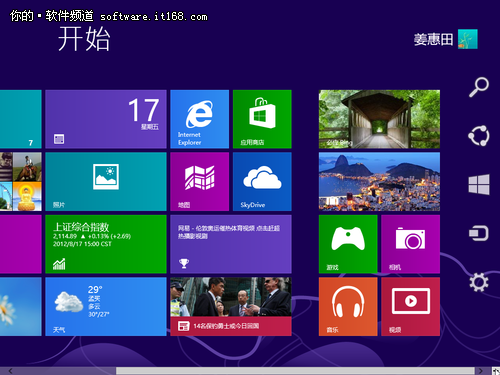Click the right scroll arrow on scrollbar
This screenshot has width=500, height=375.
coord(480,371)
